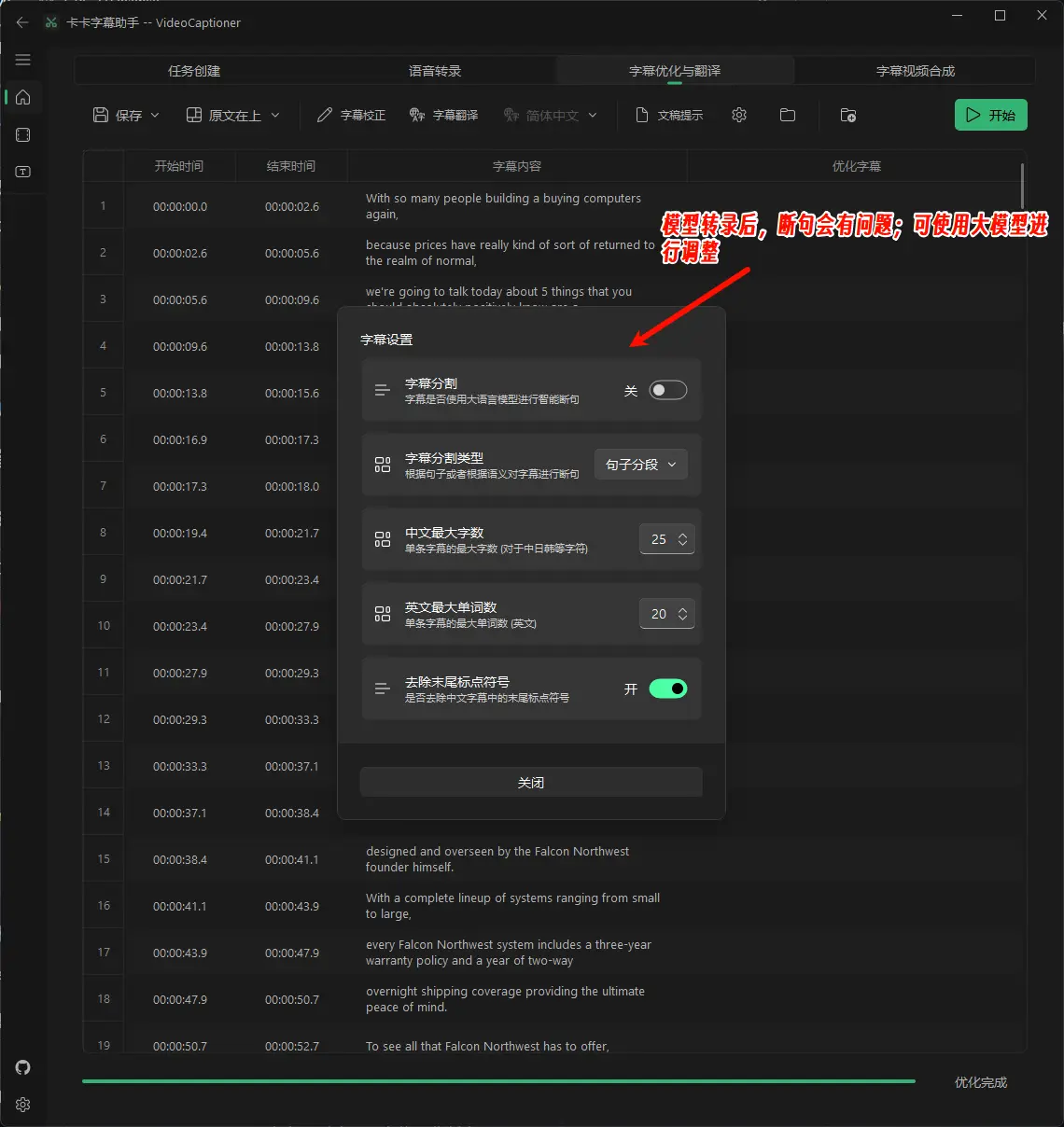Open the folder icon in toolbar
Screen dimensions: 1064x1127
(x=788, y=115)
